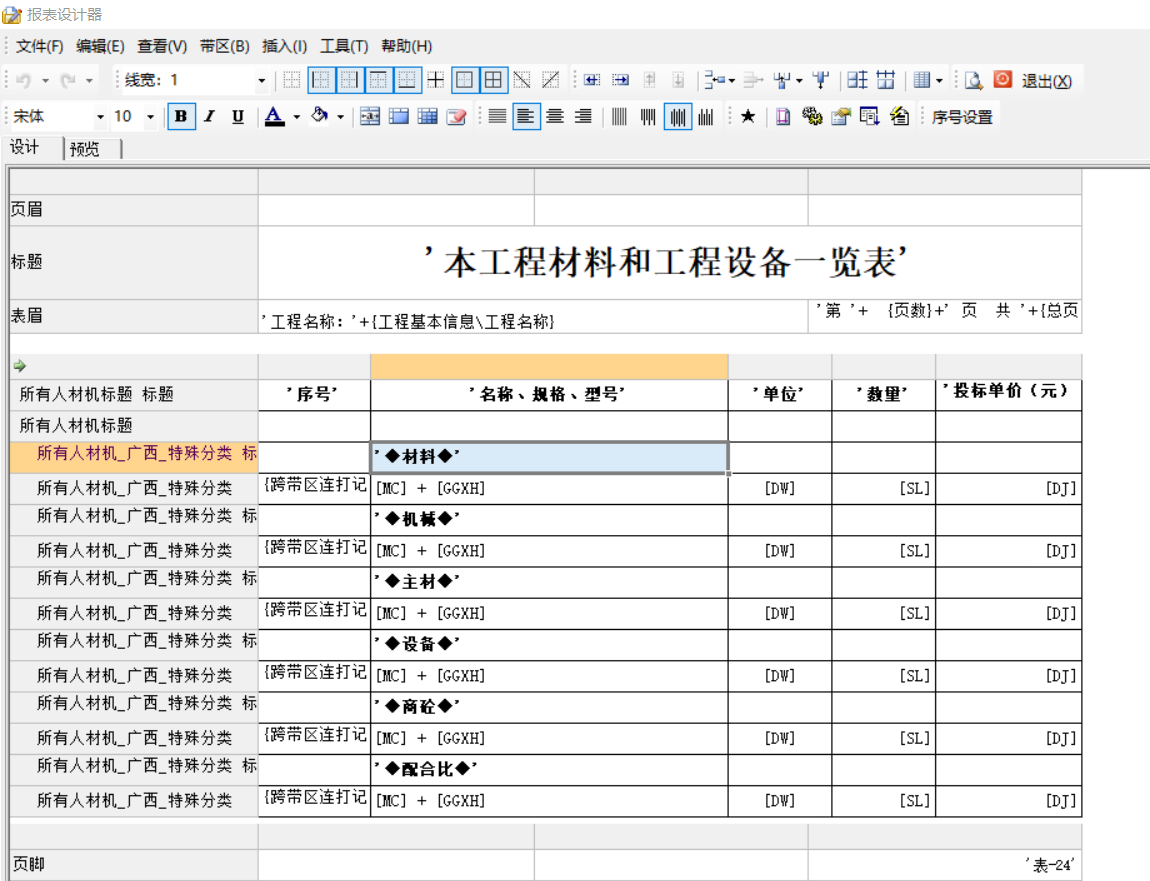Viewport: 1150px width, 881px height.
Task: Click the red exit icon
Action: (x=1003, y=79)
